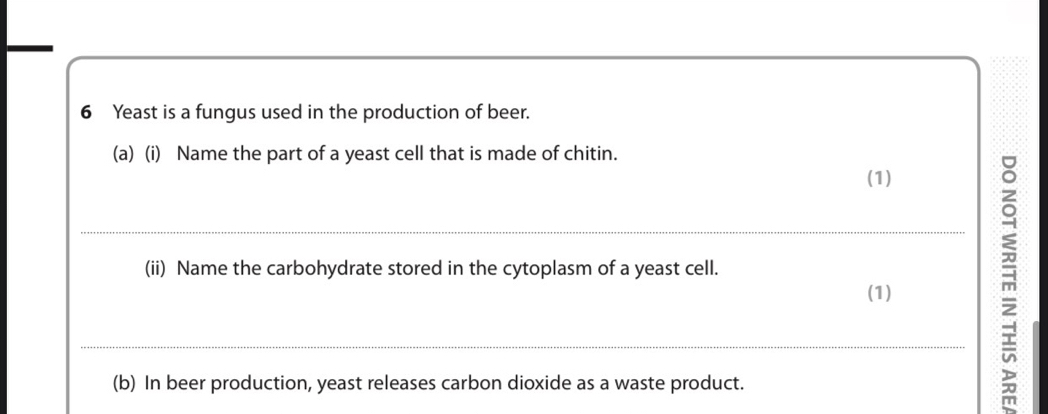The height and width of the screenshot is (414, 1048).
Task: Click the answer line below the carbohydrate question
Action: [x=520, y=347]
